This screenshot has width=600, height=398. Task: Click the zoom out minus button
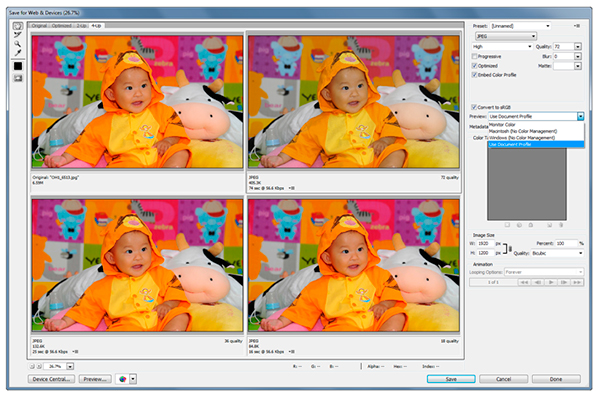point(32,366)
